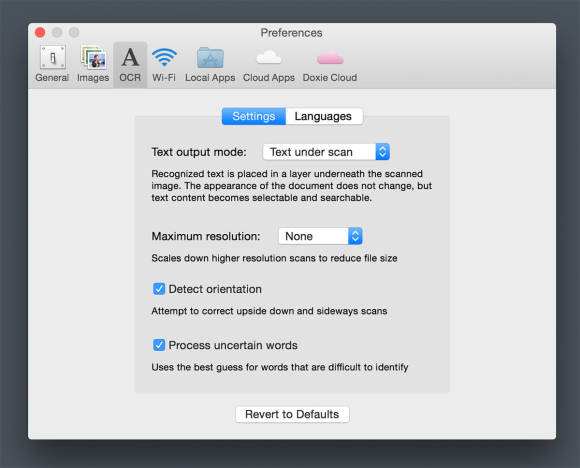Click the Revert to Defaults button
Screen dimensions: 580x468
pos(292,414)
